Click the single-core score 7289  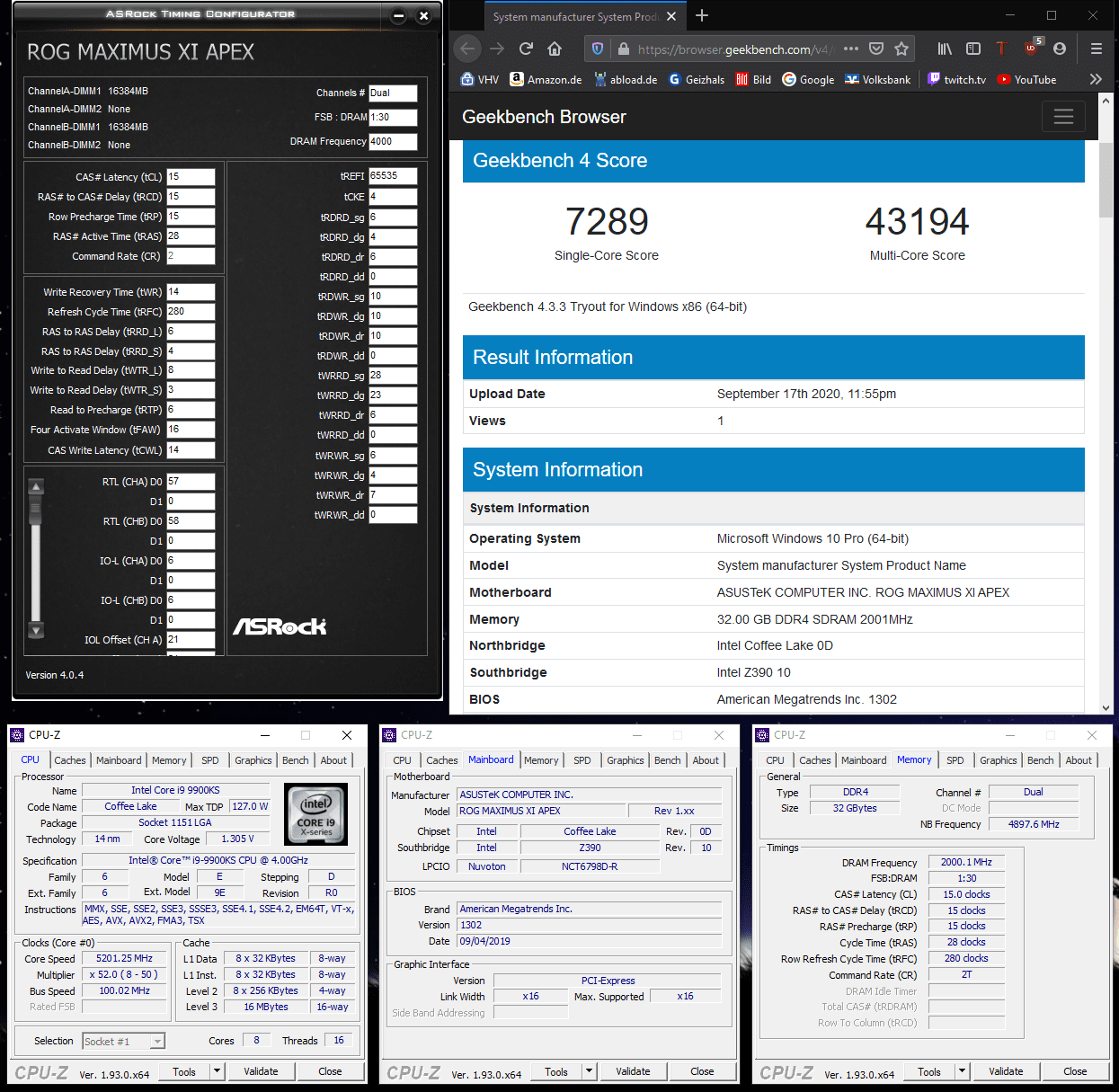coord(607,221)
